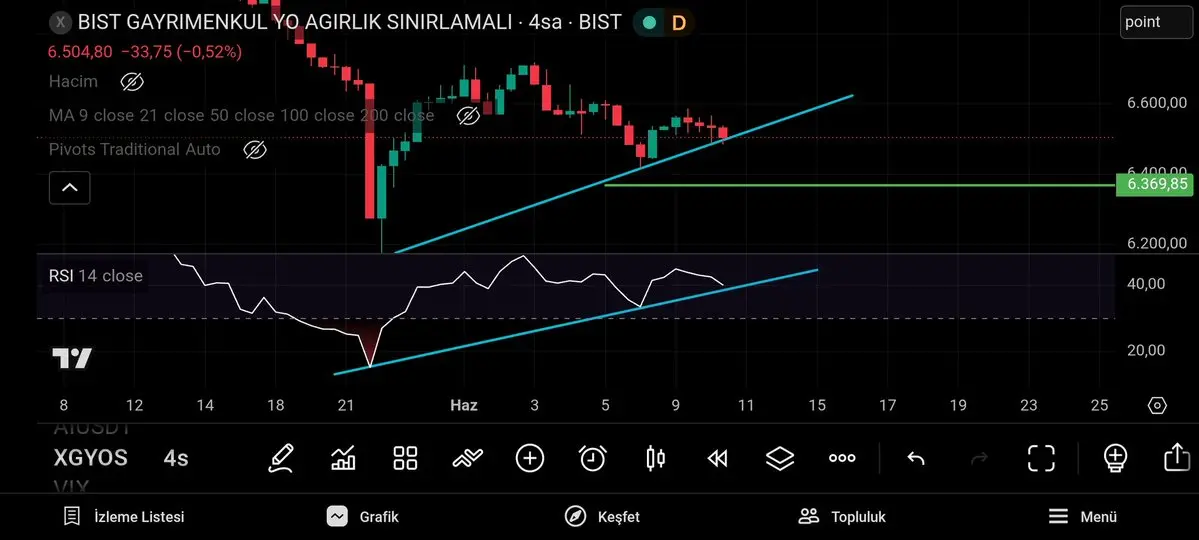Tap the orange D data badge
1199x540 pixels.
coord(678,23)
